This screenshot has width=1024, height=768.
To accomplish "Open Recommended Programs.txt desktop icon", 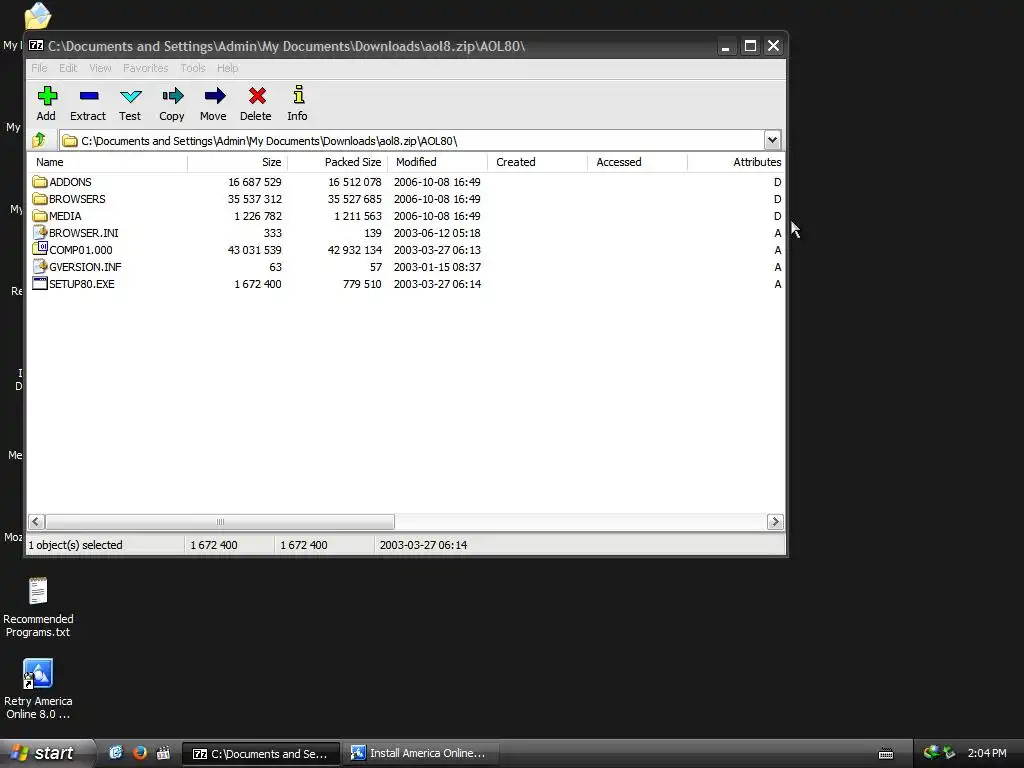I will (38, 607).
